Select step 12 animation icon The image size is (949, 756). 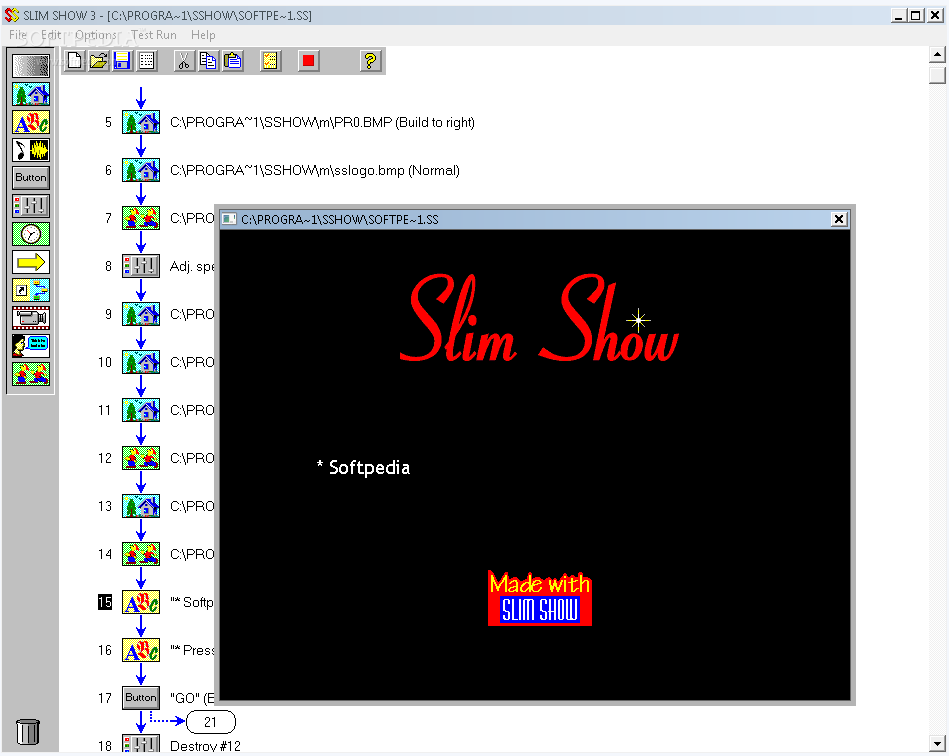pos(141,458)
